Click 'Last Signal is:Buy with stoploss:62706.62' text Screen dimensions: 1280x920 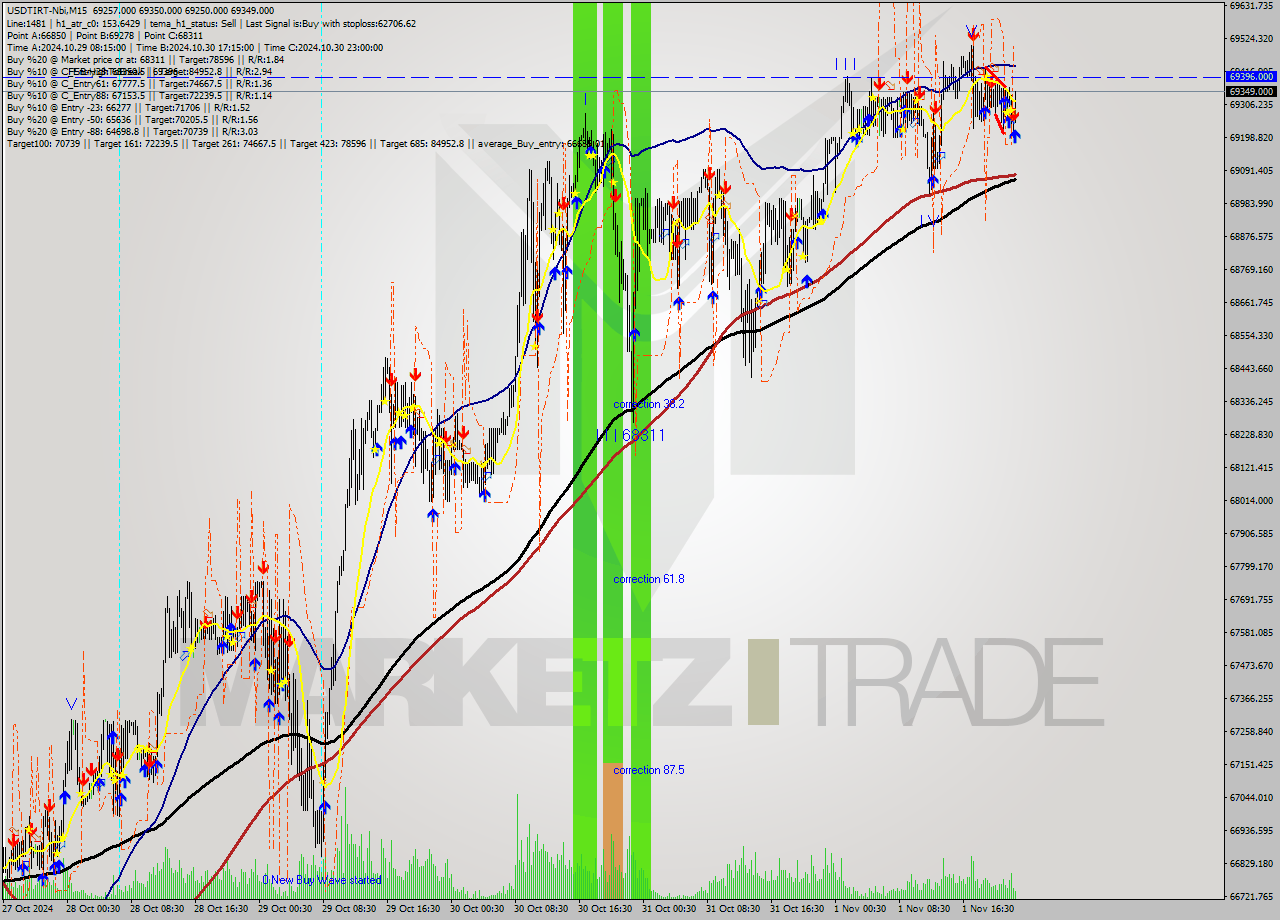330,23
